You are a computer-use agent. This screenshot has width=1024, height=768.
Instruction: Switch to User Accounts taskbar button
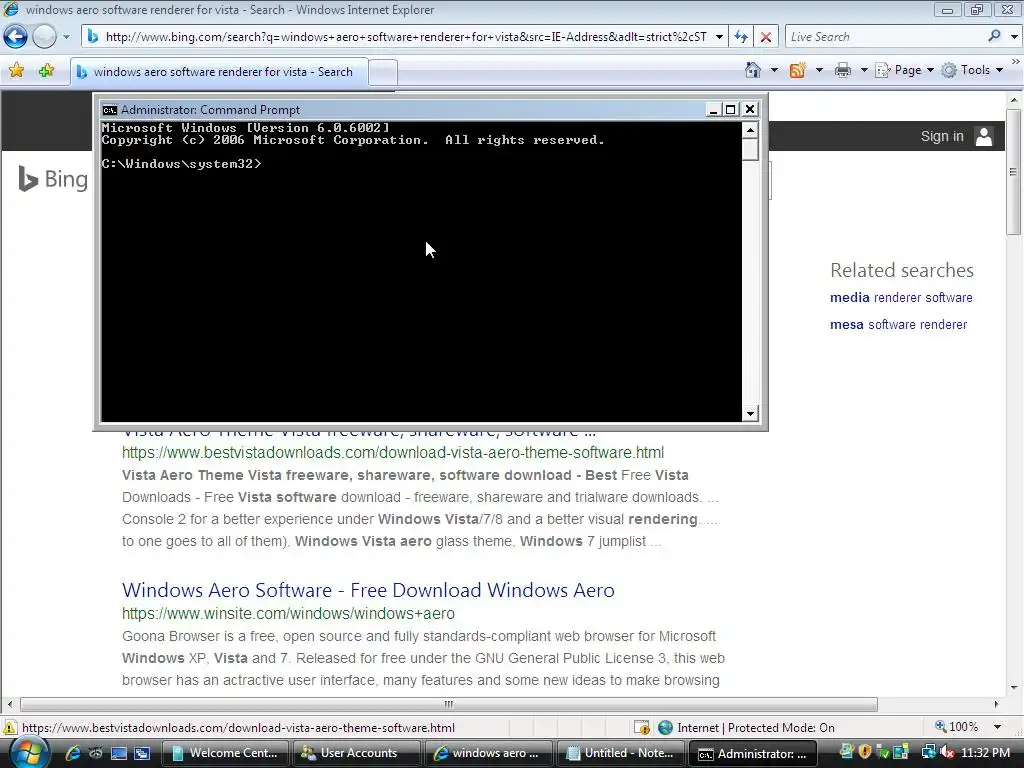tap(357, 753)
